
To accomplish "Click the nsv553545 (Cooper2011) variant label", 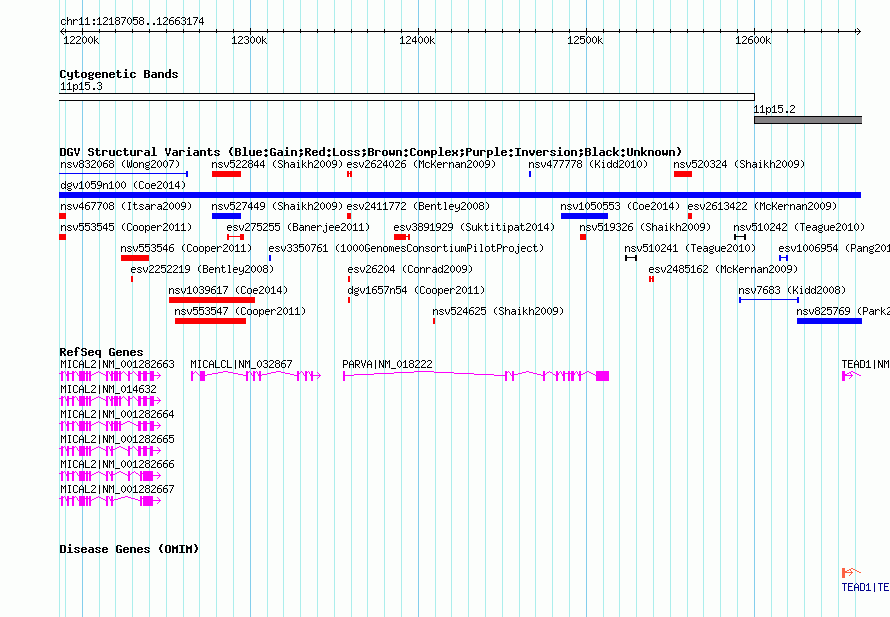I will click(126, 227).
